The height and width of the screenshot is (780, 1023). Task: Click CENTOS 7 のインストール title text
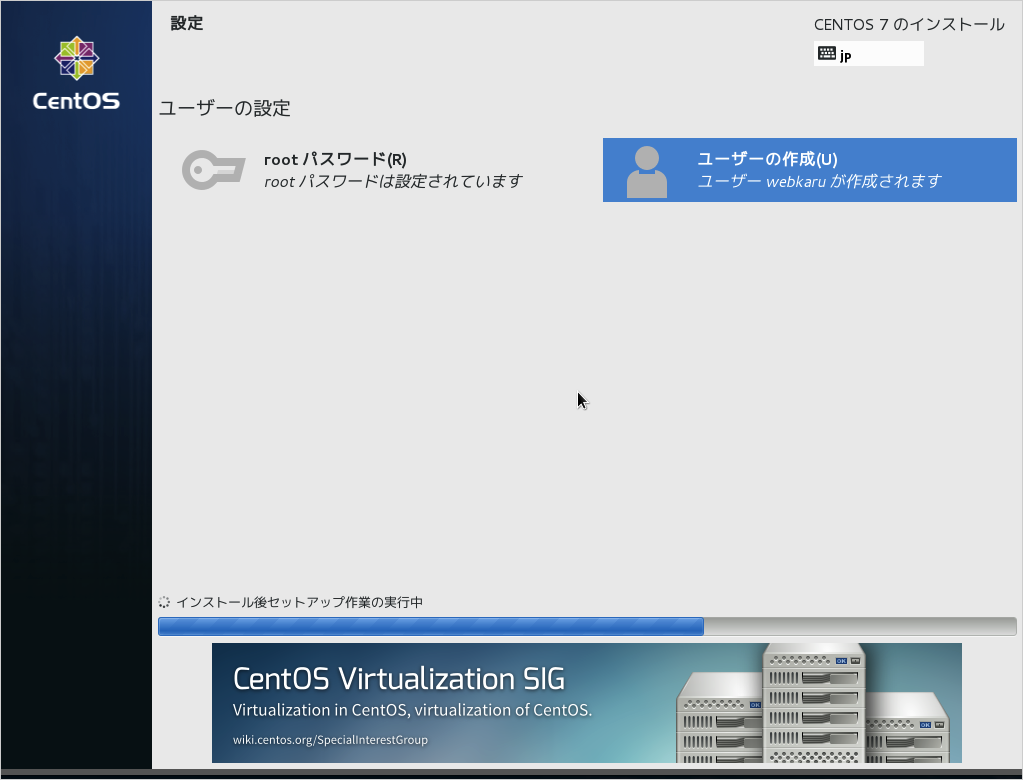909,25
